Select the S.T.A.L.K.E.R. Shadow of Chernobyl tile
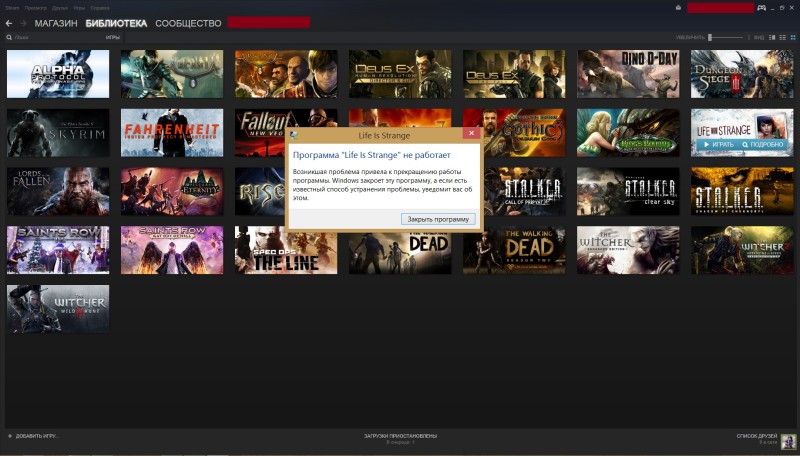 coord(742,191)
